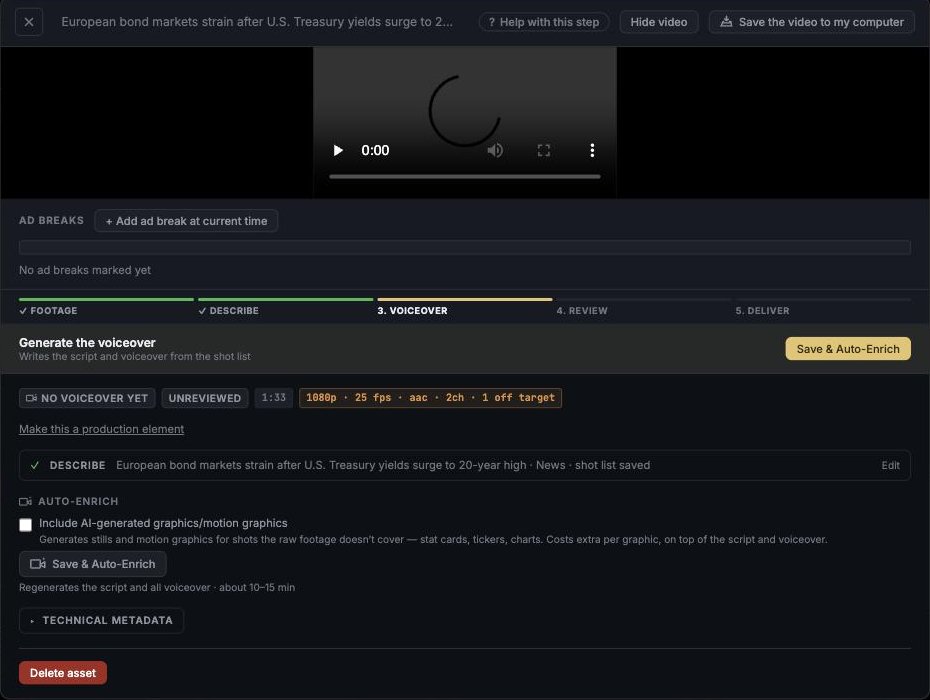Click the yellow Save & Auto-Enrich button
This screenshot has width=930, height=700.
(848, 349)
